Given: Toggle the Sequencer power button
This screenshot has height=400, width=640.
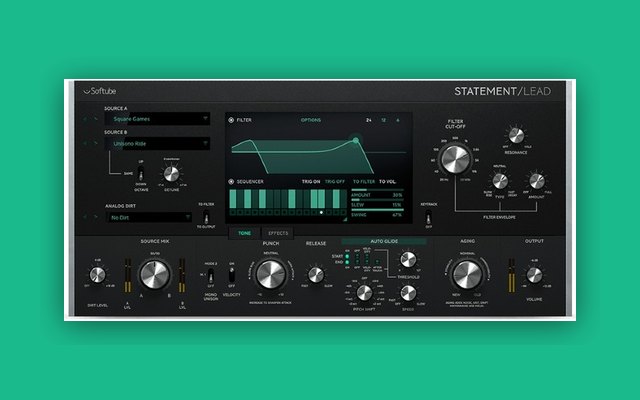Looking at the screenshot, I should pyautogui.click(x=231, y=182).
